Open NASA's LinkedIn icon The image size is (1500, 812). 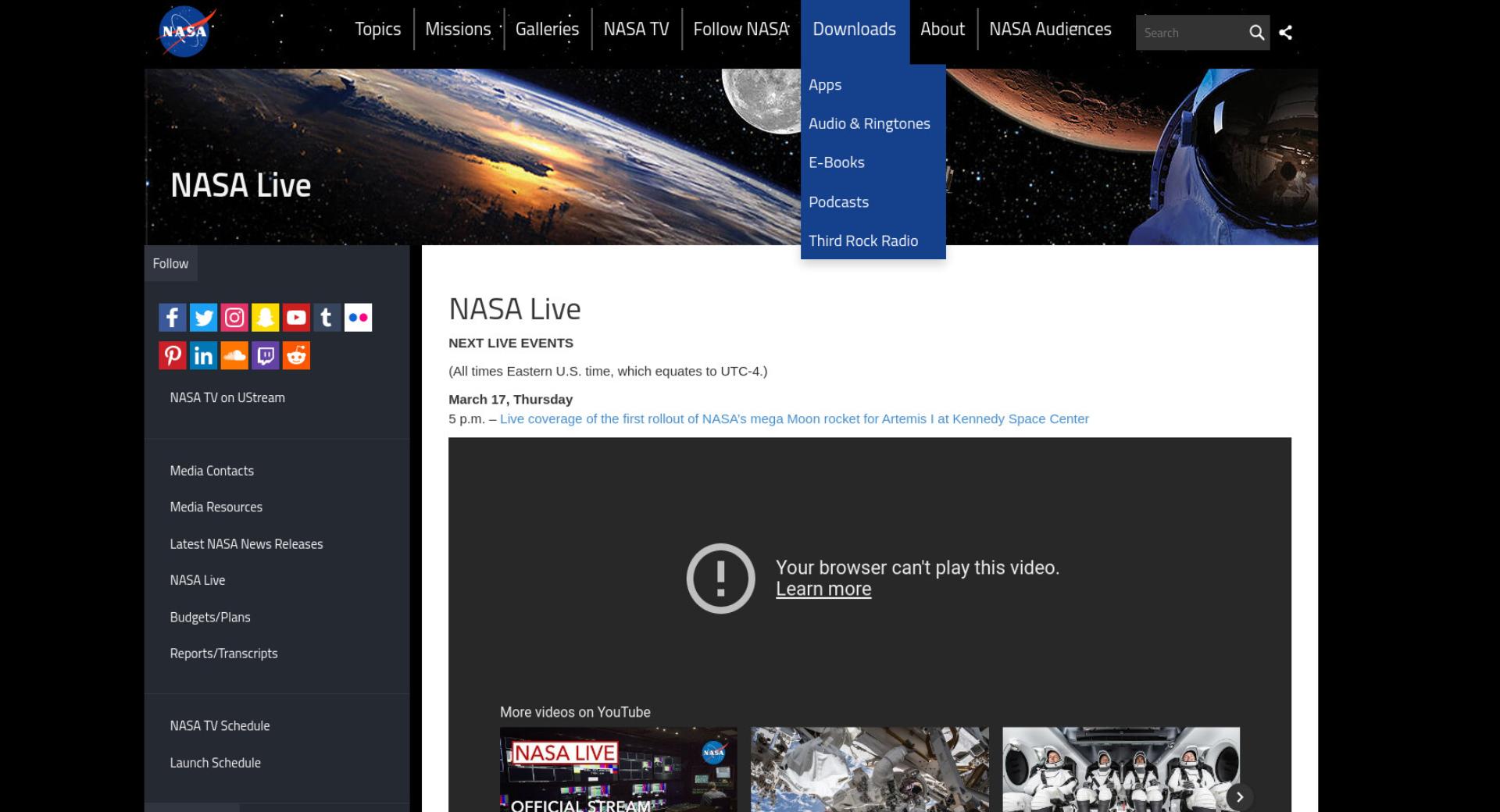203,355
